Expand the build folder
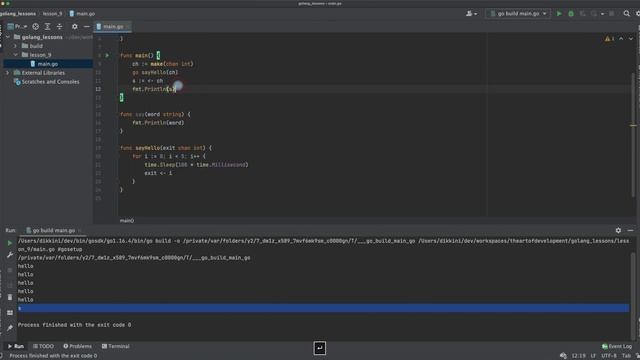The image size is (640, 360). click(x=16, y=46)
